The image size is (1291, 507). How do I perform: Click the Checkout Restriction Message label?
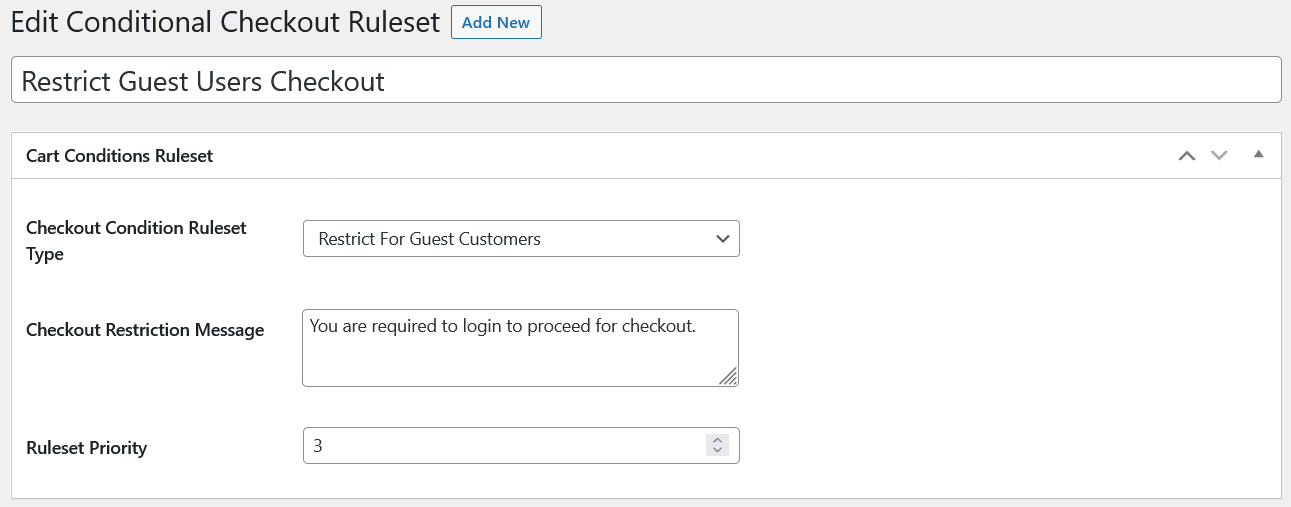click(145, 330)
